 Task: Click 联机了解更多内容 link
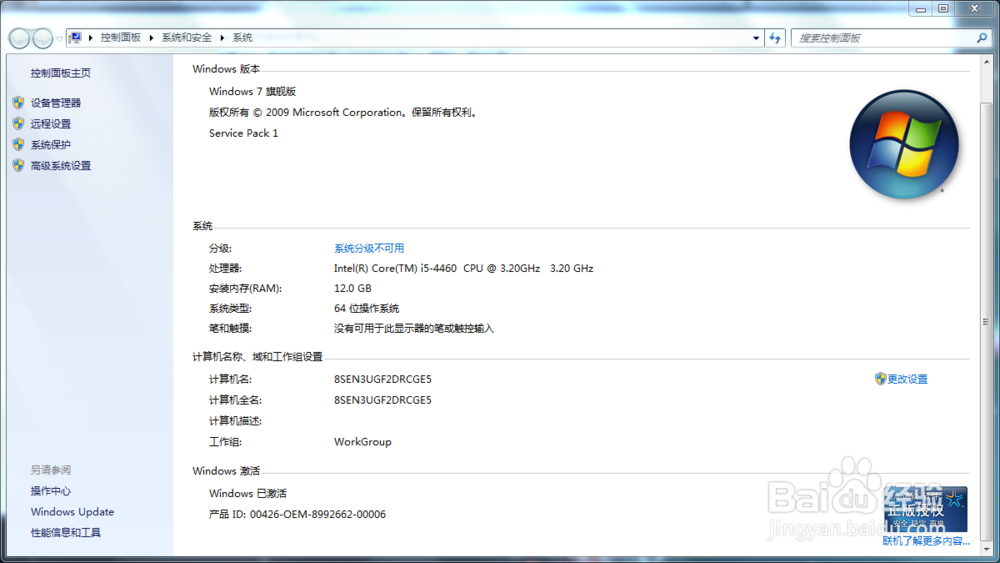coord(926,541)
